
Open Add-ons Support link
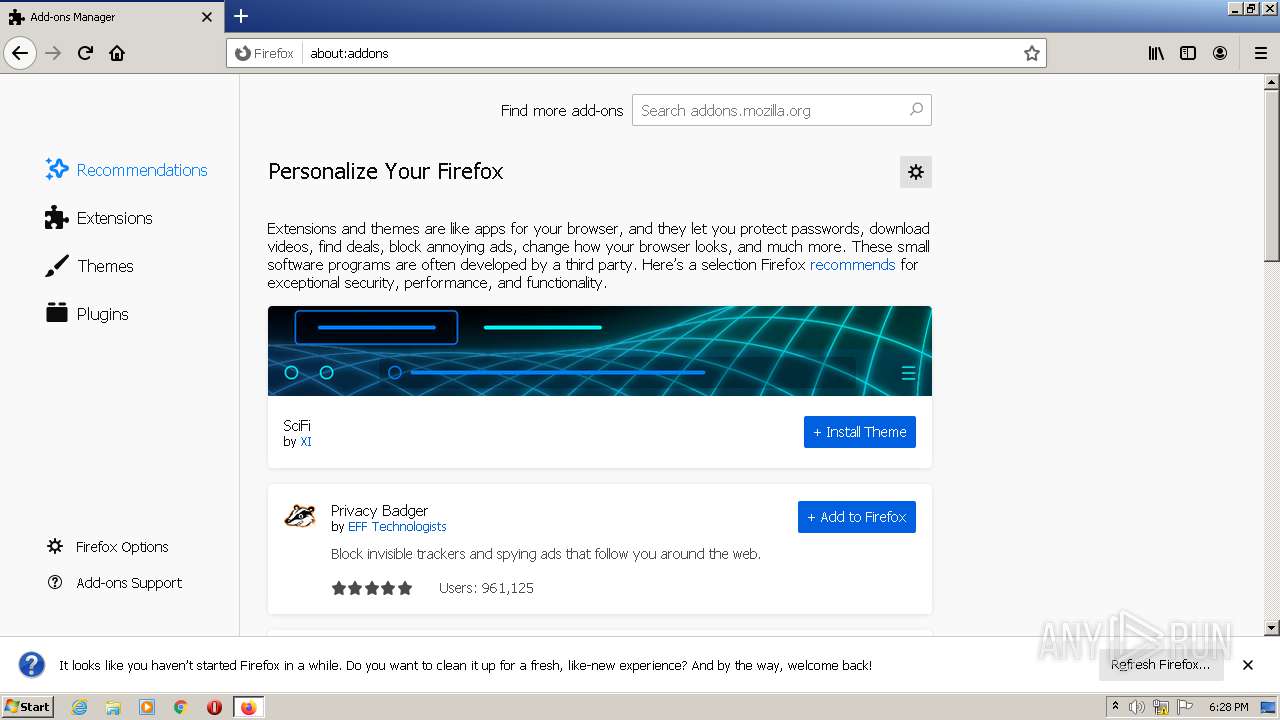point(114,583)
